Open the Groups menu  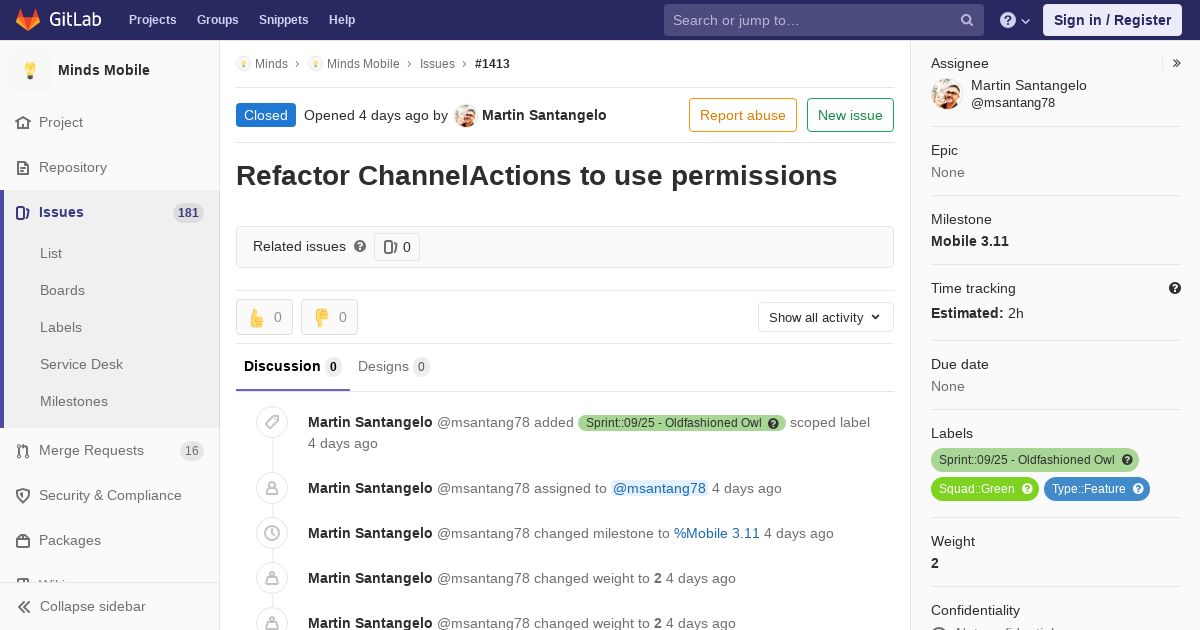[x=217, y=20]
